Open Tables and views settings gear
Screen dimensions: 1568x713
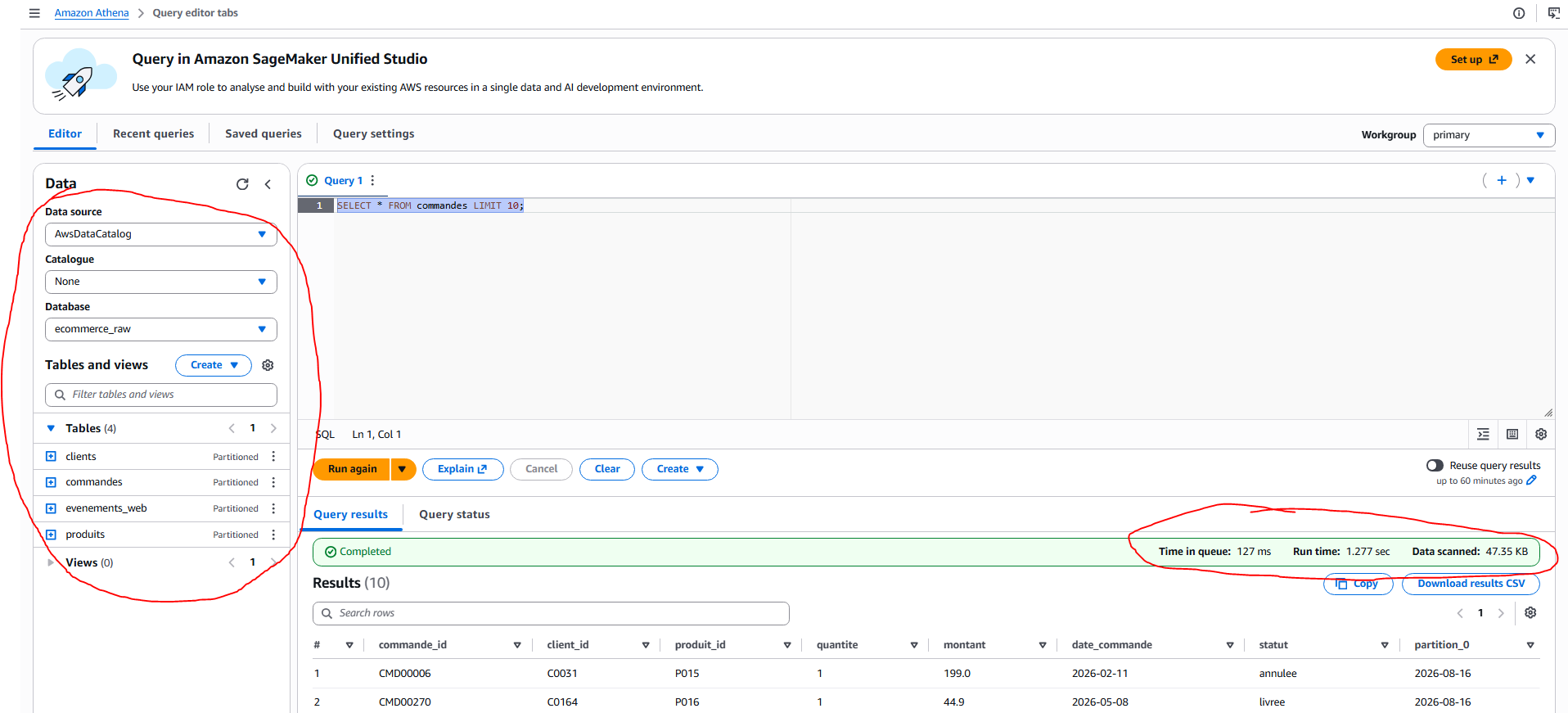(x=268, y=365)
